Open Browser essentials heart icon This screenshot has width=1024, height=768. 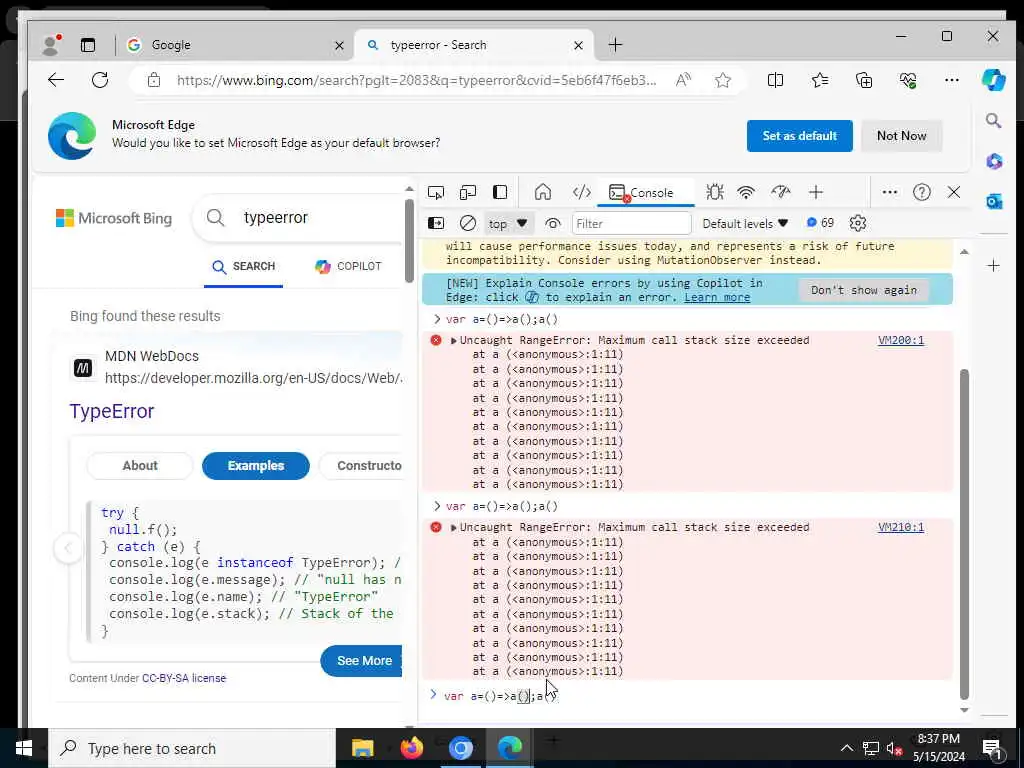pos(908,80)
